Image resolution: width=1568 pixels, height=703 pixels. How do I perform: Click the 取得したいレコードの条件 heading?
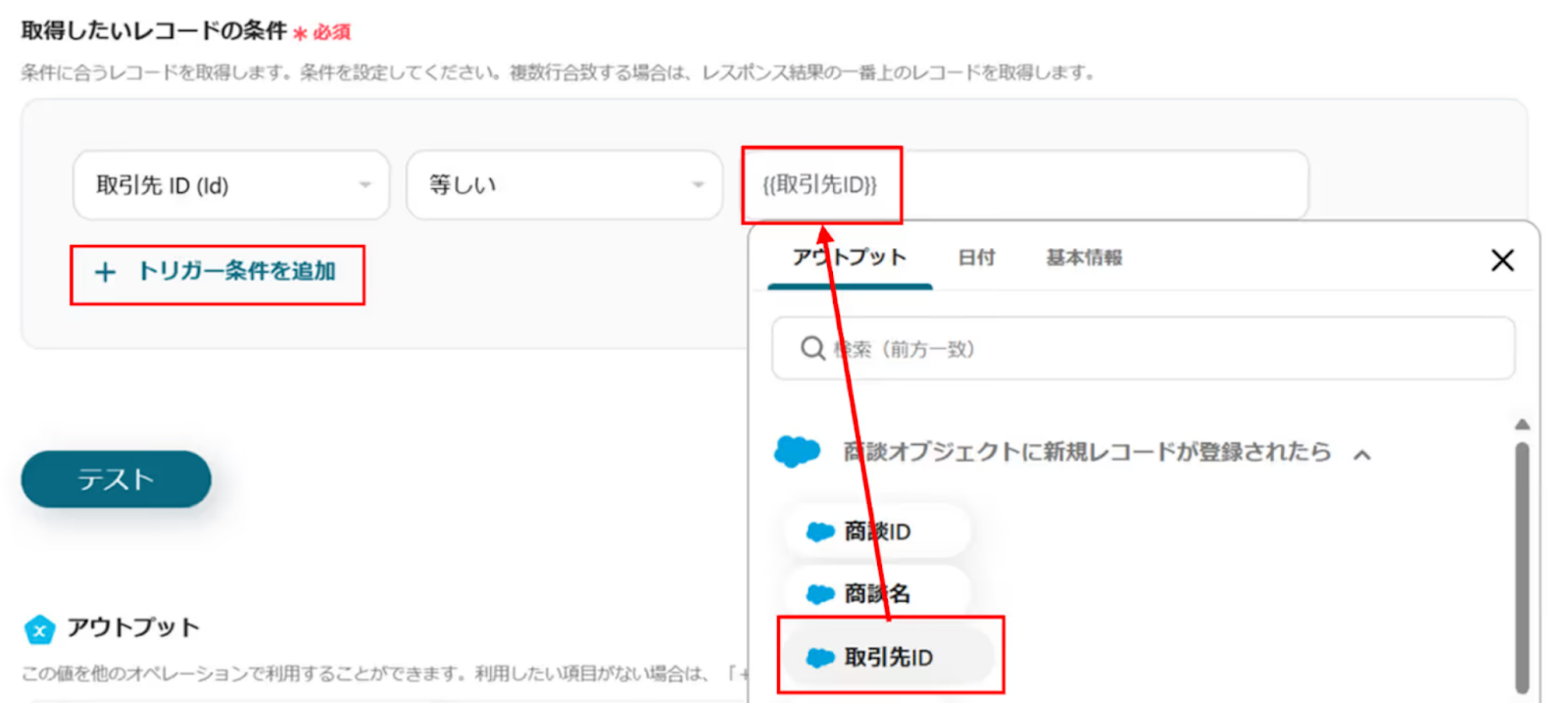154,30
